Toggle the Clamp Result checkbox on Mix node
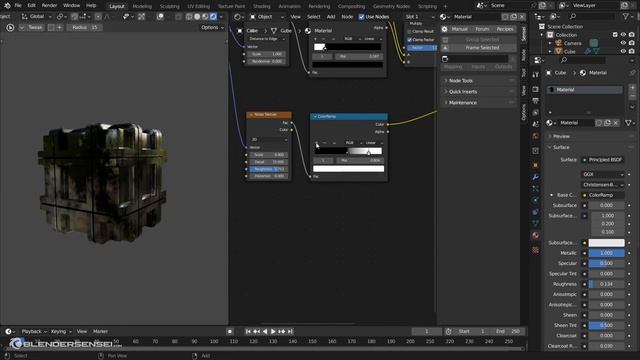This screenshot has width=640, height=360. click(409, 31)
